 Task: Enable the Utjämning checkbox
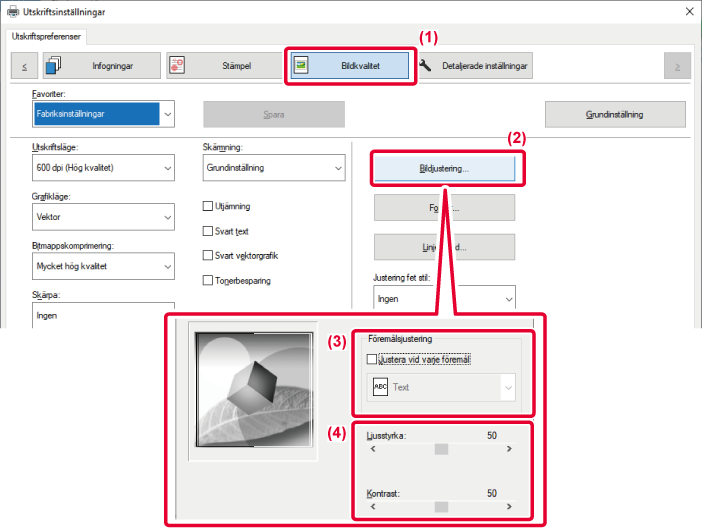pyautogui.click(x=208, y=206)
